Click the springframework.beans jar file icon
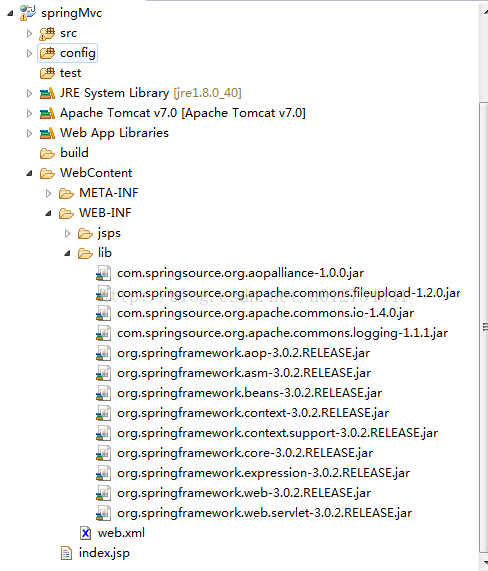This screenshot has height=571, width=488. pyautogui.click(x=103, y=393)
